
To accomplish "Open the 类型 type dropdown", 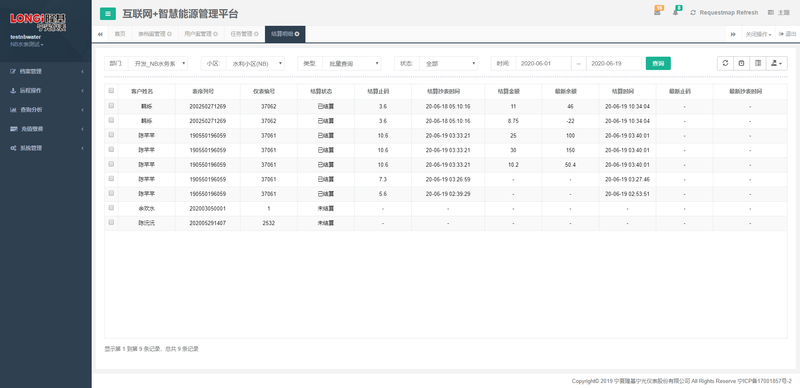I will (352, 64).
